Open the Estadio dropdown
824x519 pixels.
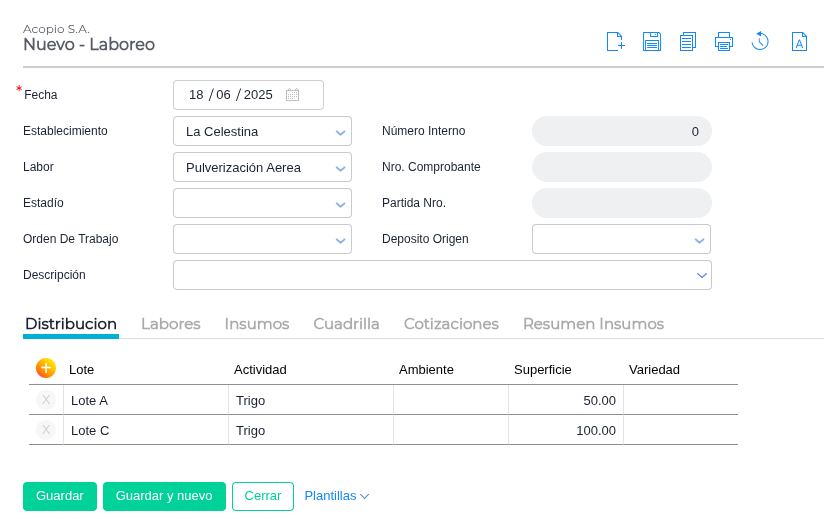pyautogui.click(x=340, y=204)
